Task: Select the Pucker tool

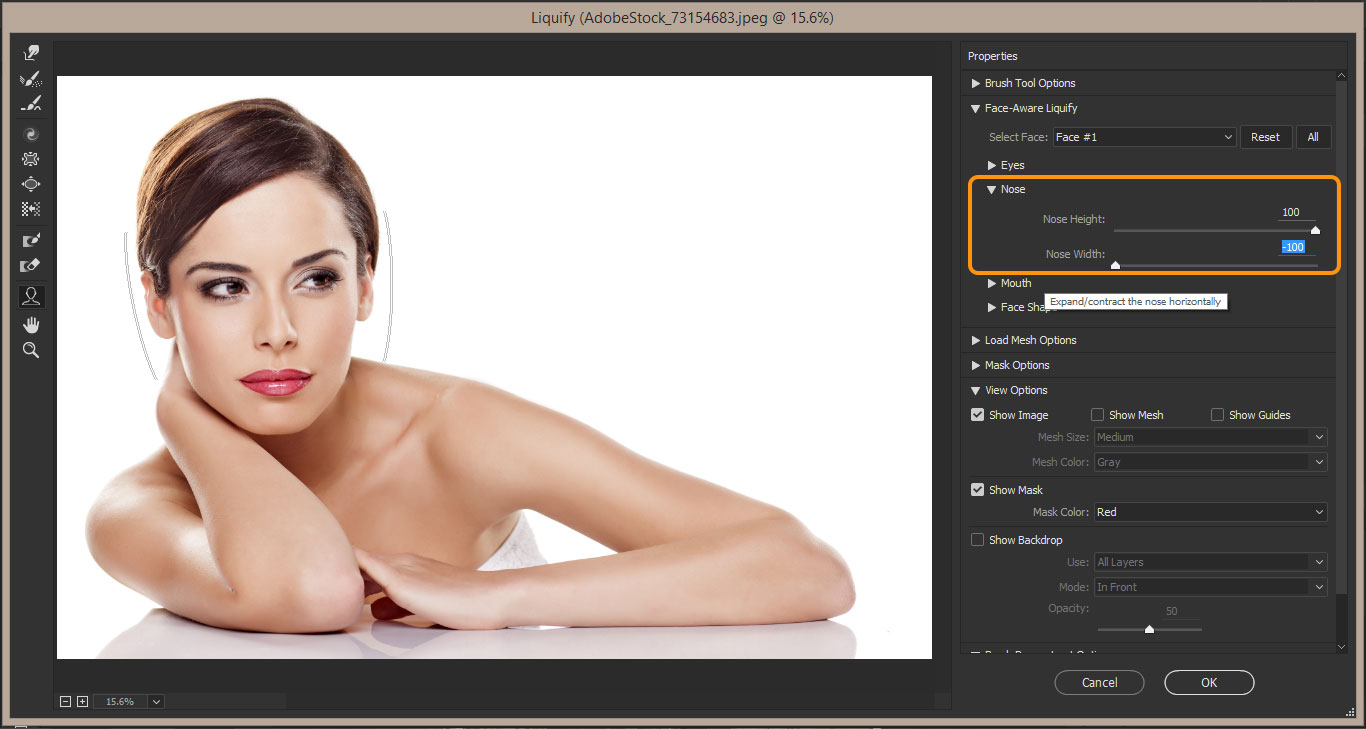Action: point(31,158)
